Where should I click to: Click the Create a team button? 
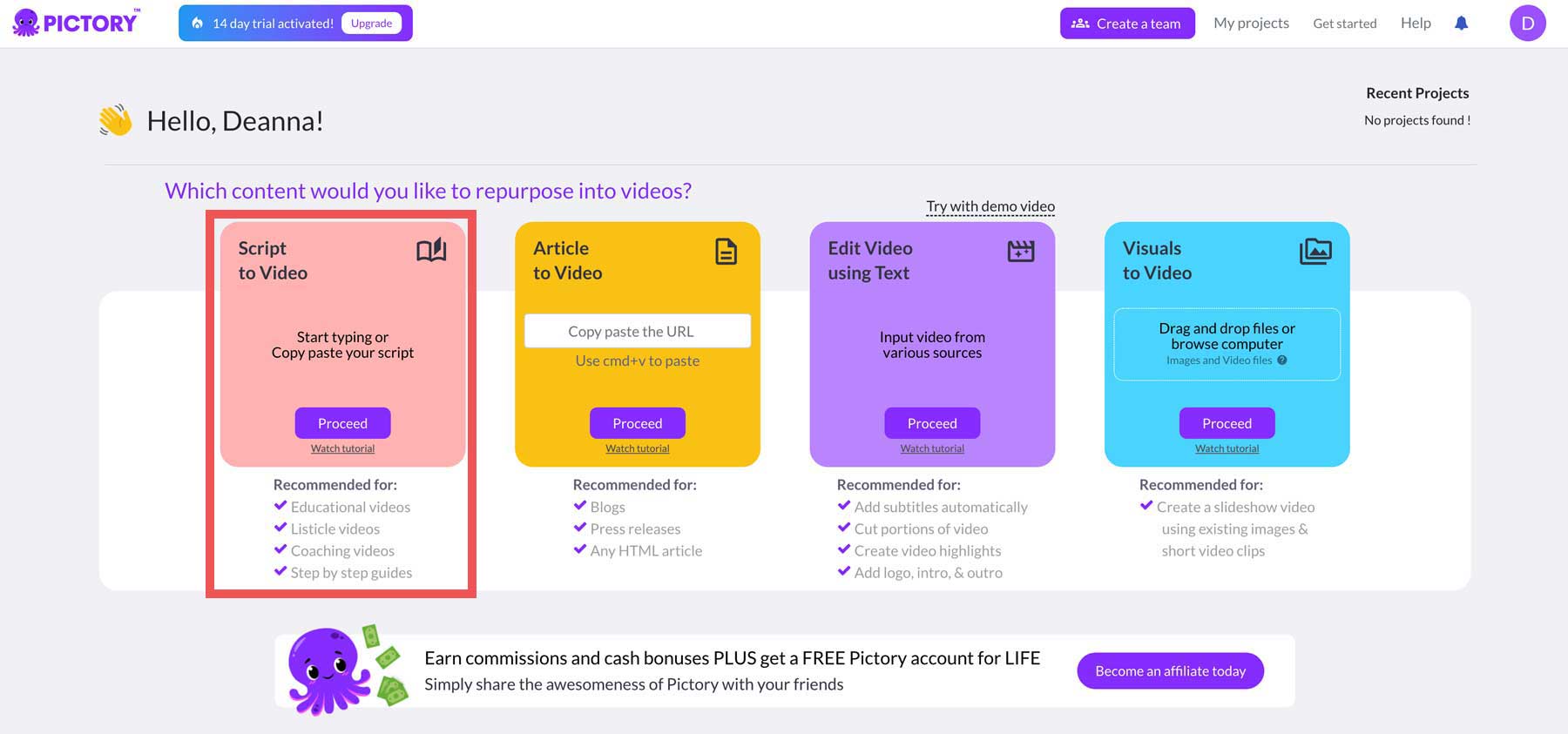(x=1127, y=24)
